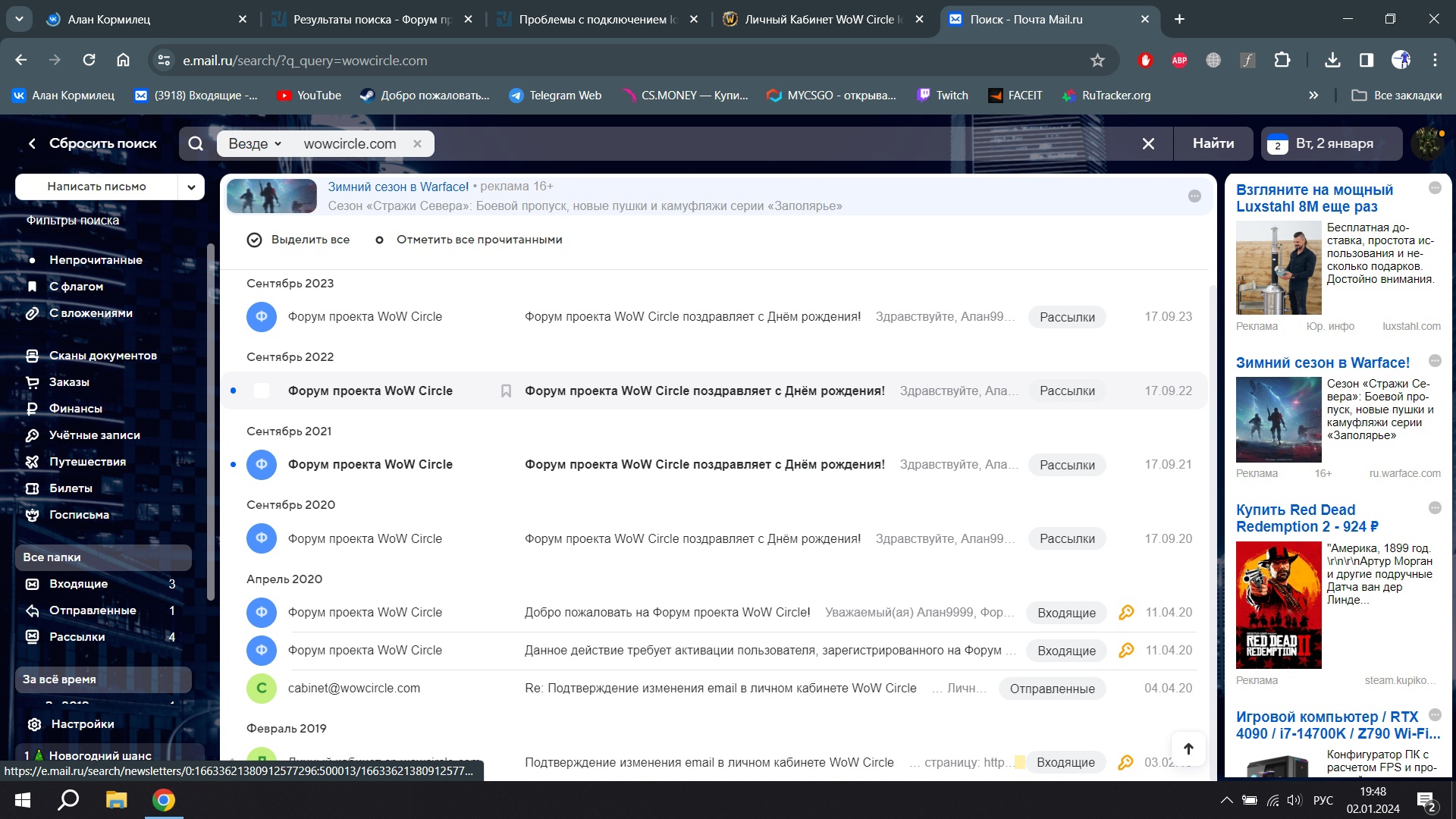Remove the wowcircle.com search chip
Viewport: 1456px width, 819px height.
point(417,144)
